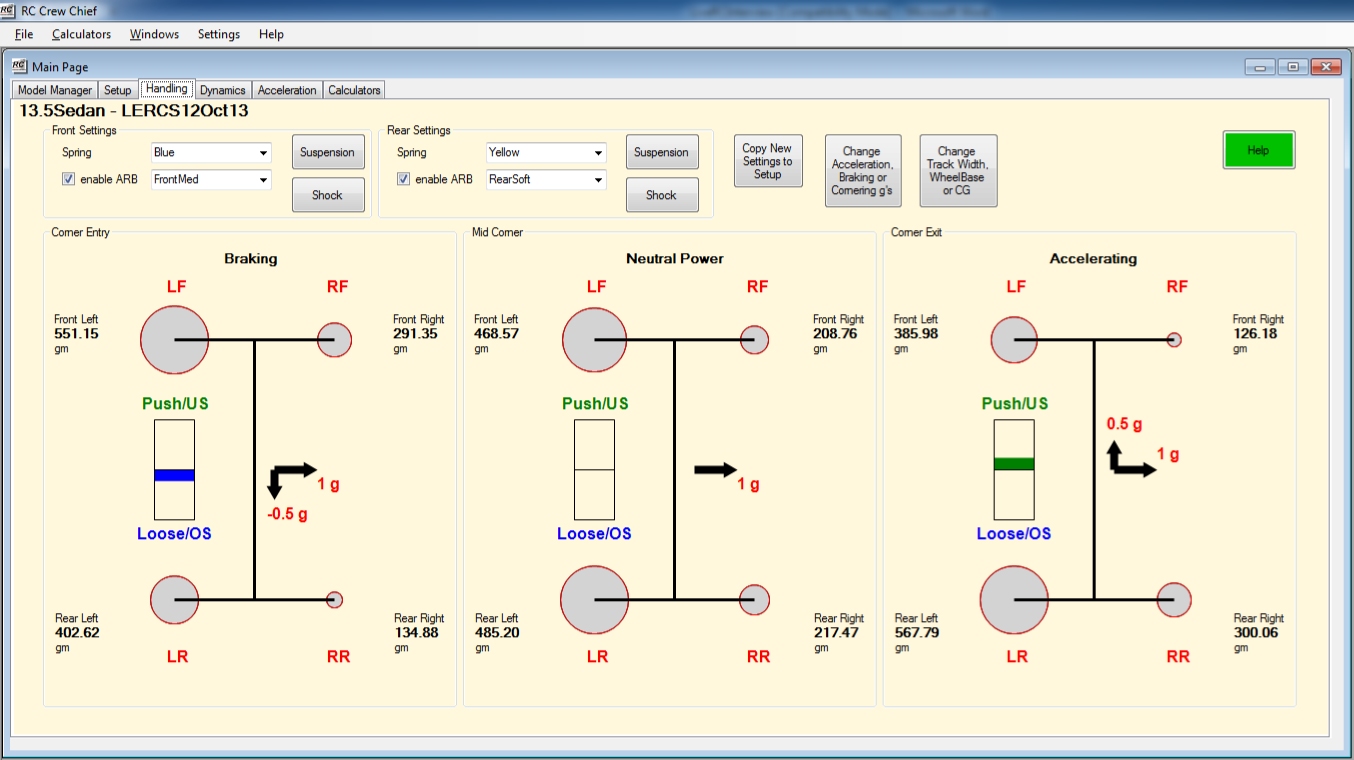Click the front Shock button
The image size is (1354, 760).
328,195
